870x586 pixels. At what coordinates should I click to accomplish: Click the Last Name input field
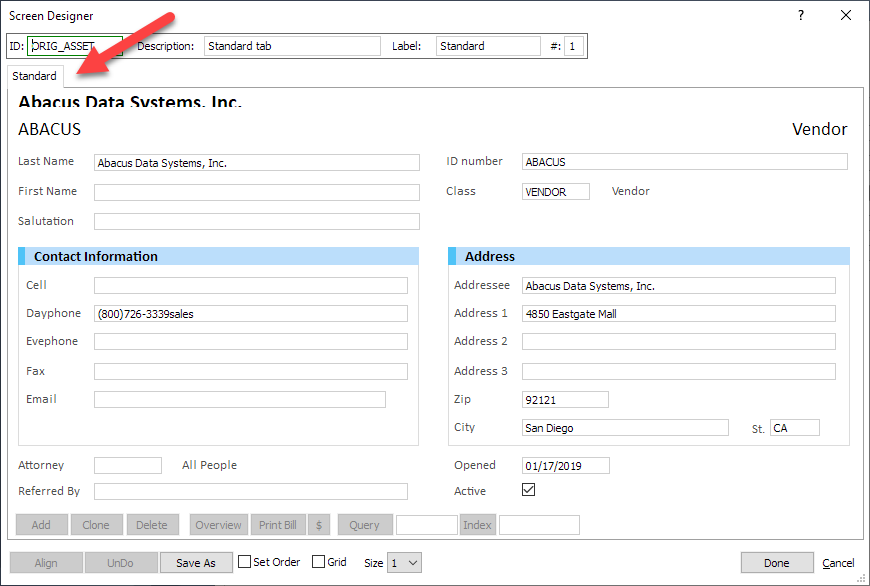tap(257, 163)
